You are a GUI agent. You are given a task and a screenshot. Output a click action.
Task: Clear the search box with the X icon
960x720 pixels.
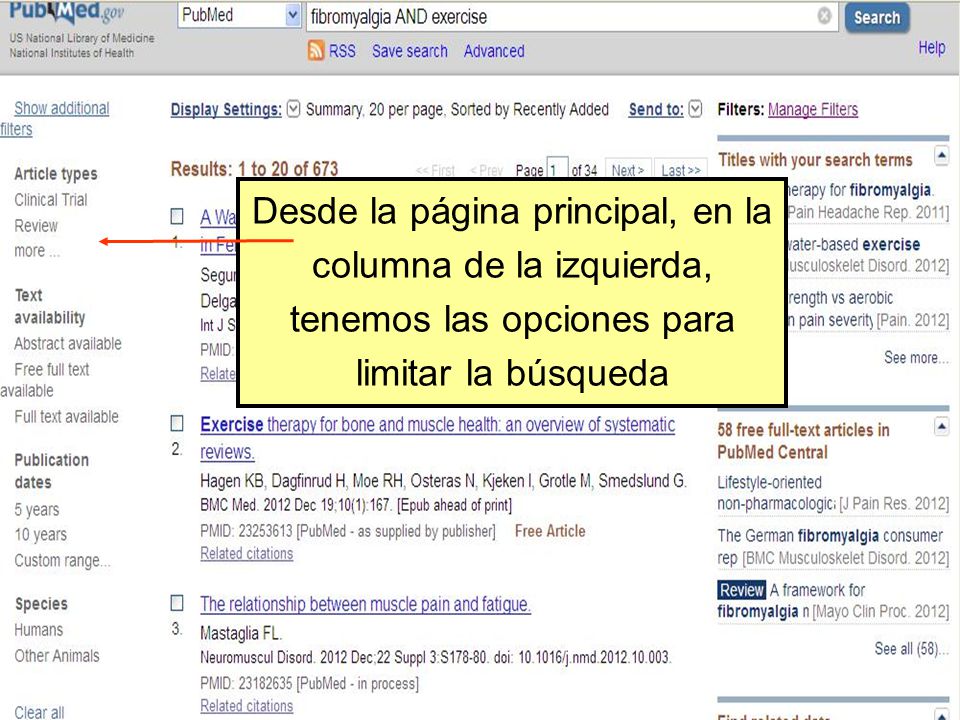point(825,16)
